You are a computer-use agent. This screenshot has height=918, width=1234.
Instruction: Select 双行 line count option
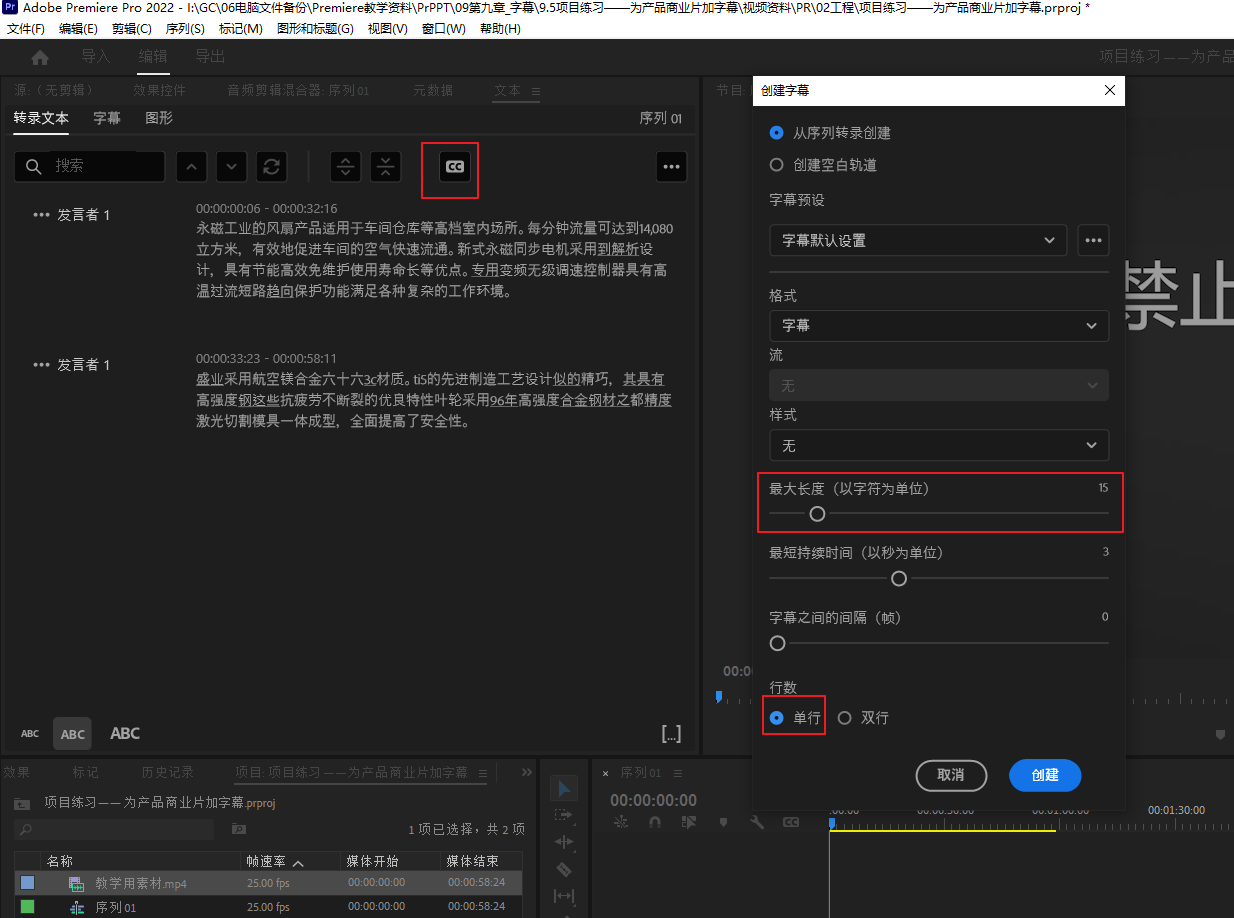(x=845, y=718)
